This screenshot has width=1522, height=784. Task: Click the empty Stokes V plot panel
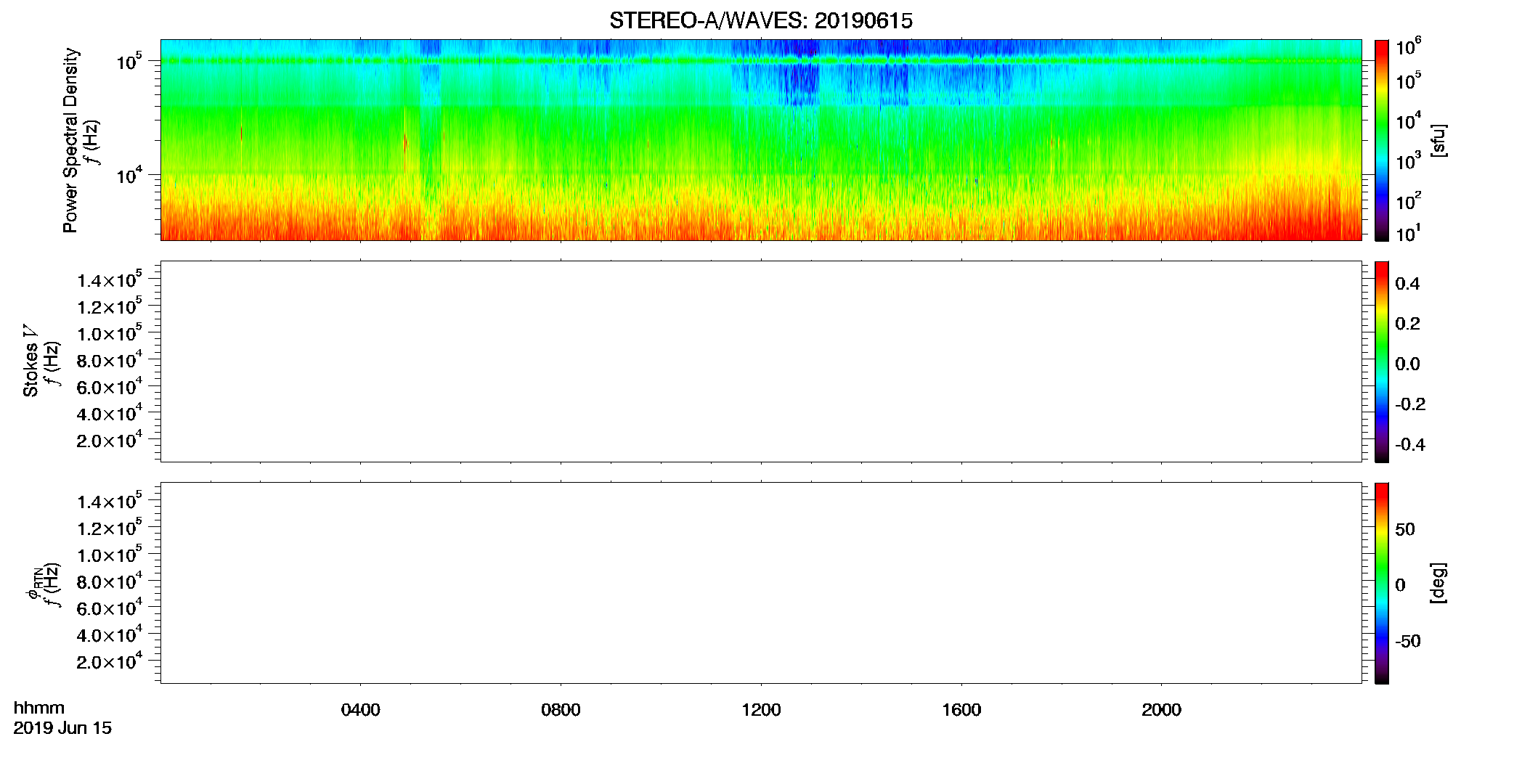[x=761, y=362]
